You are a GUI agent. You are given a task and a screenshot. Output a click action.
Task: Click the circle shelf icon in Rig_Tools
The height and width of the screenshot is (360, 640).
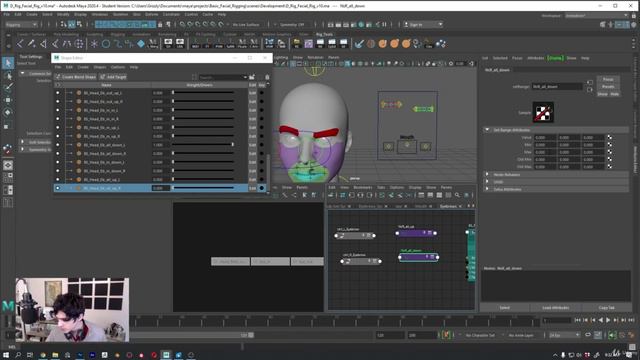(106, 44)
